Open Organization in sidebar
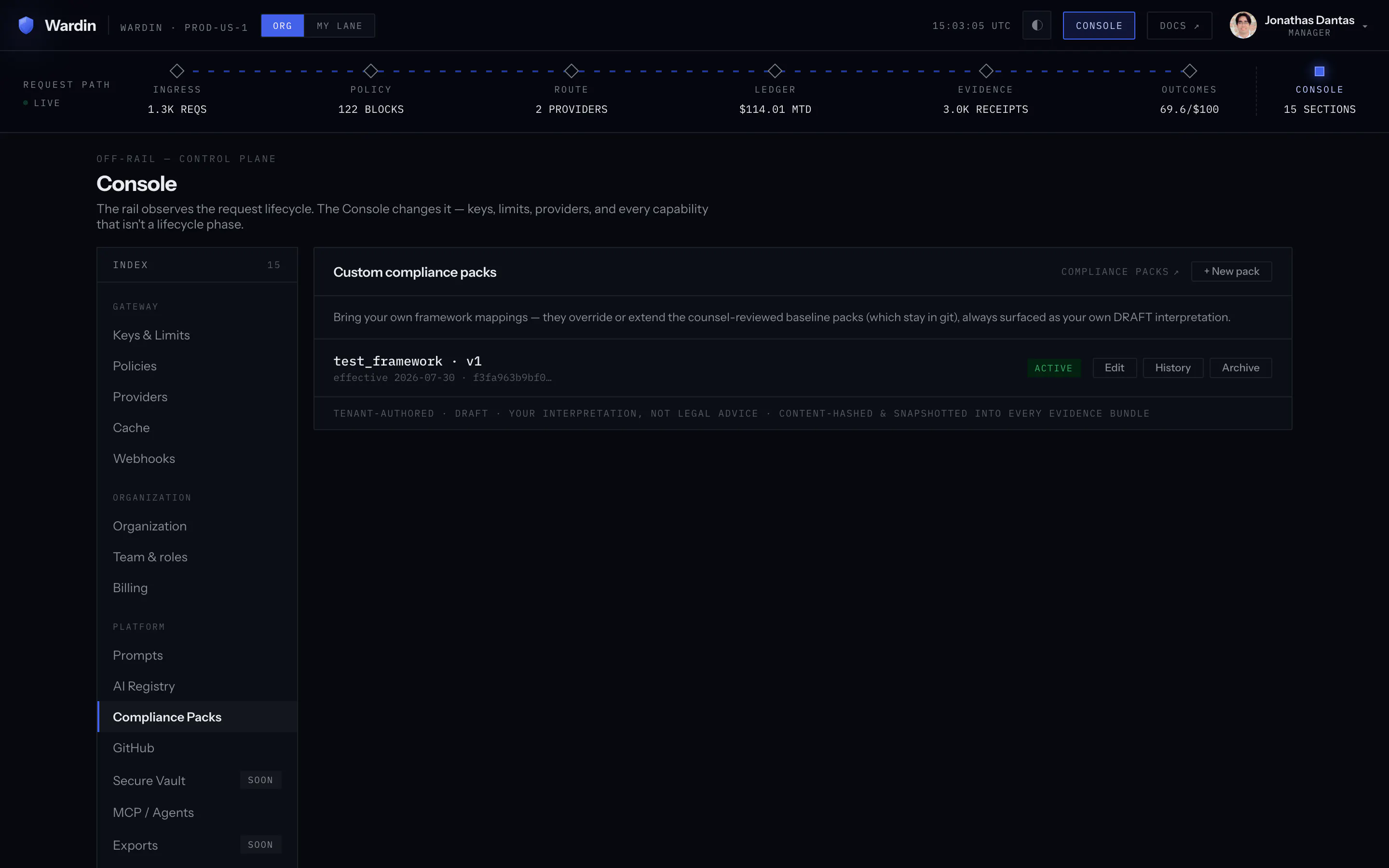The height and width of the screenshot is (868, 1389). tap(197, 527)
